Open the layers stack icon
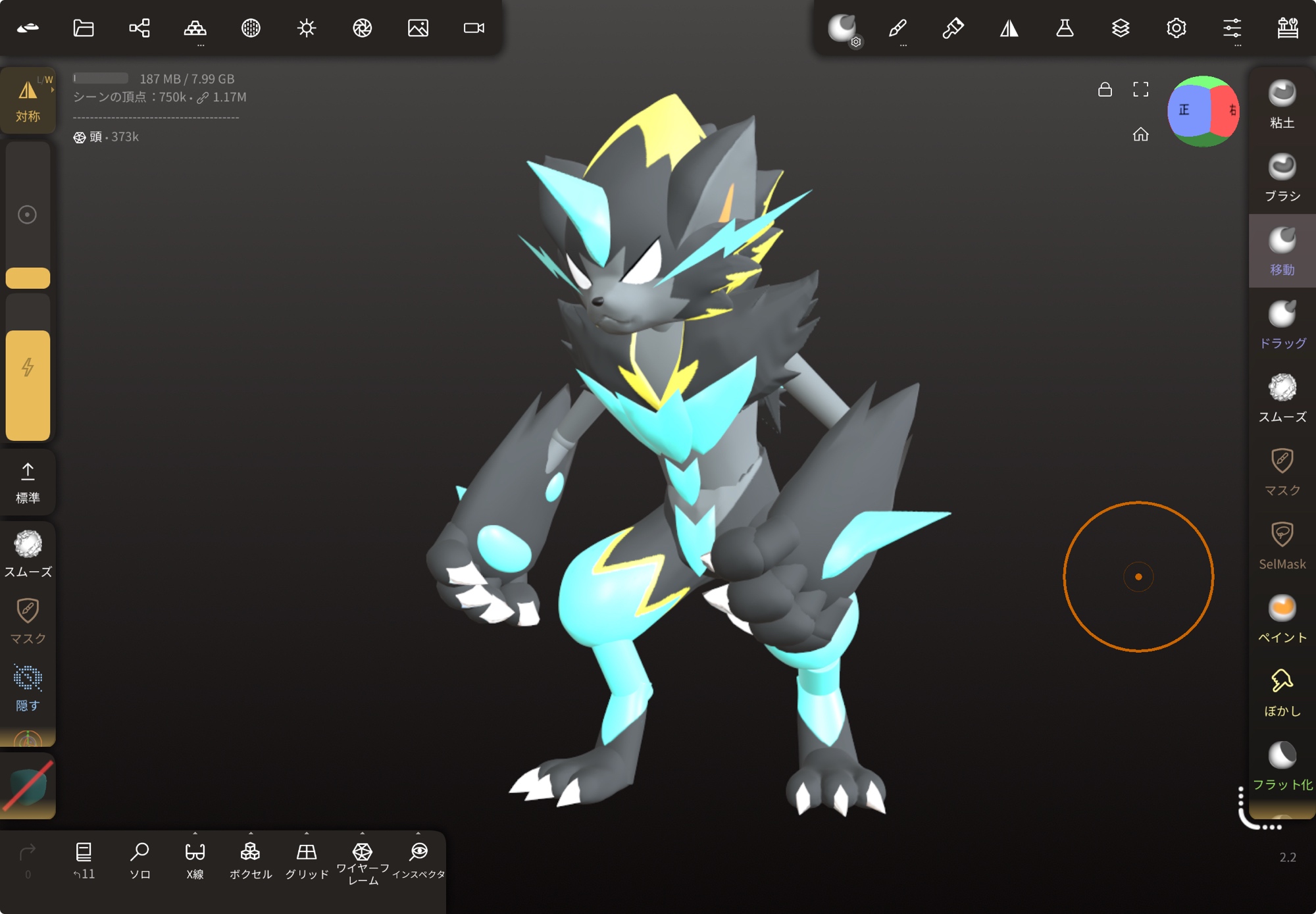Image resolution: width=1316 pixels, height=914 pixels. click(x=1121, y=28)
